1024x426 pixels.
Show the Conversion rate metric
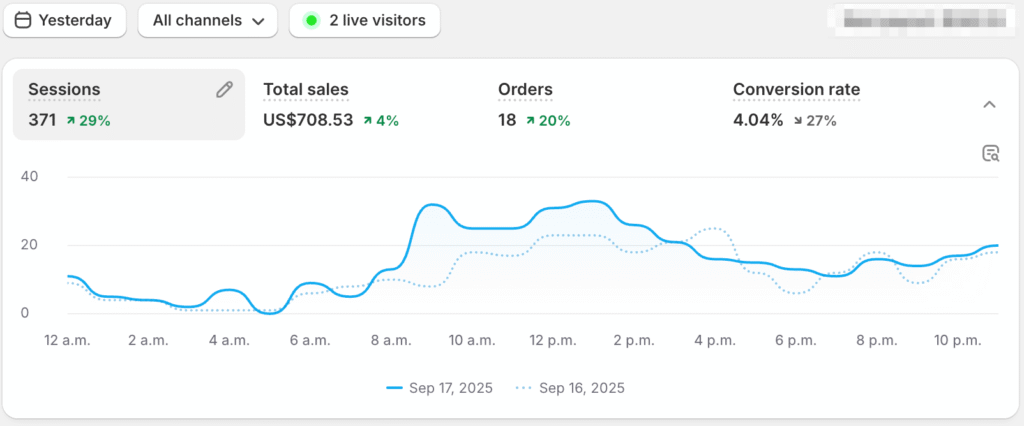click(x=796, y=90)
